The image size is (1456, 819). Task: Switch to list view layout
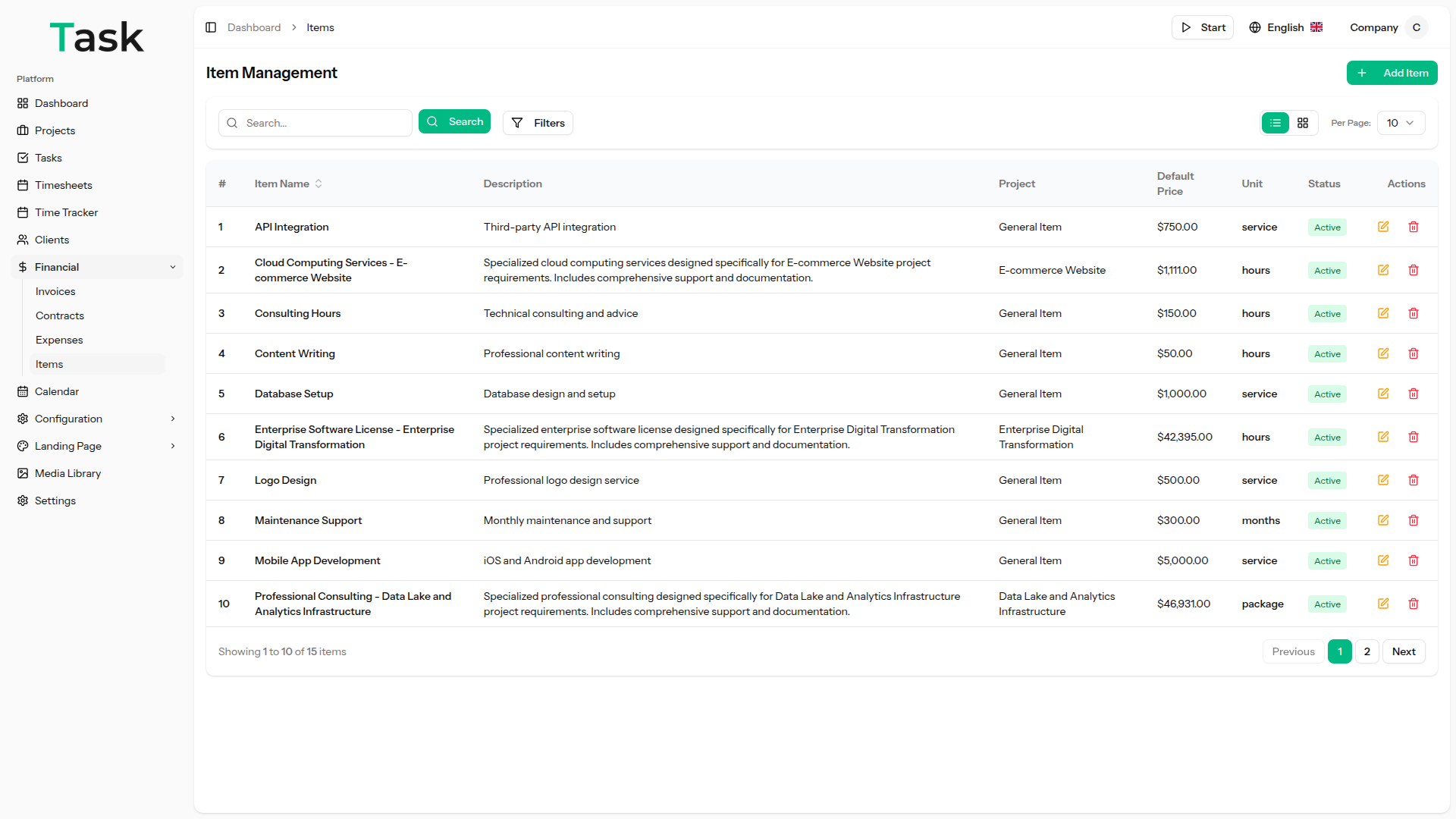[x=1276, y=123]
